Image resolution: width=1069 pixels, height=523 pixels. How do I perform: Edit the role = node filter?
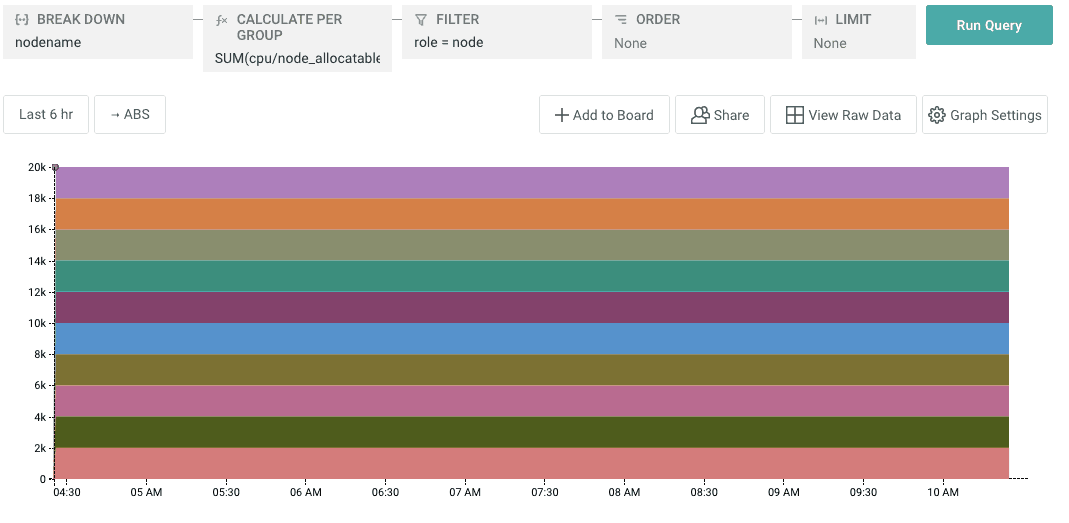coord(448,43)
